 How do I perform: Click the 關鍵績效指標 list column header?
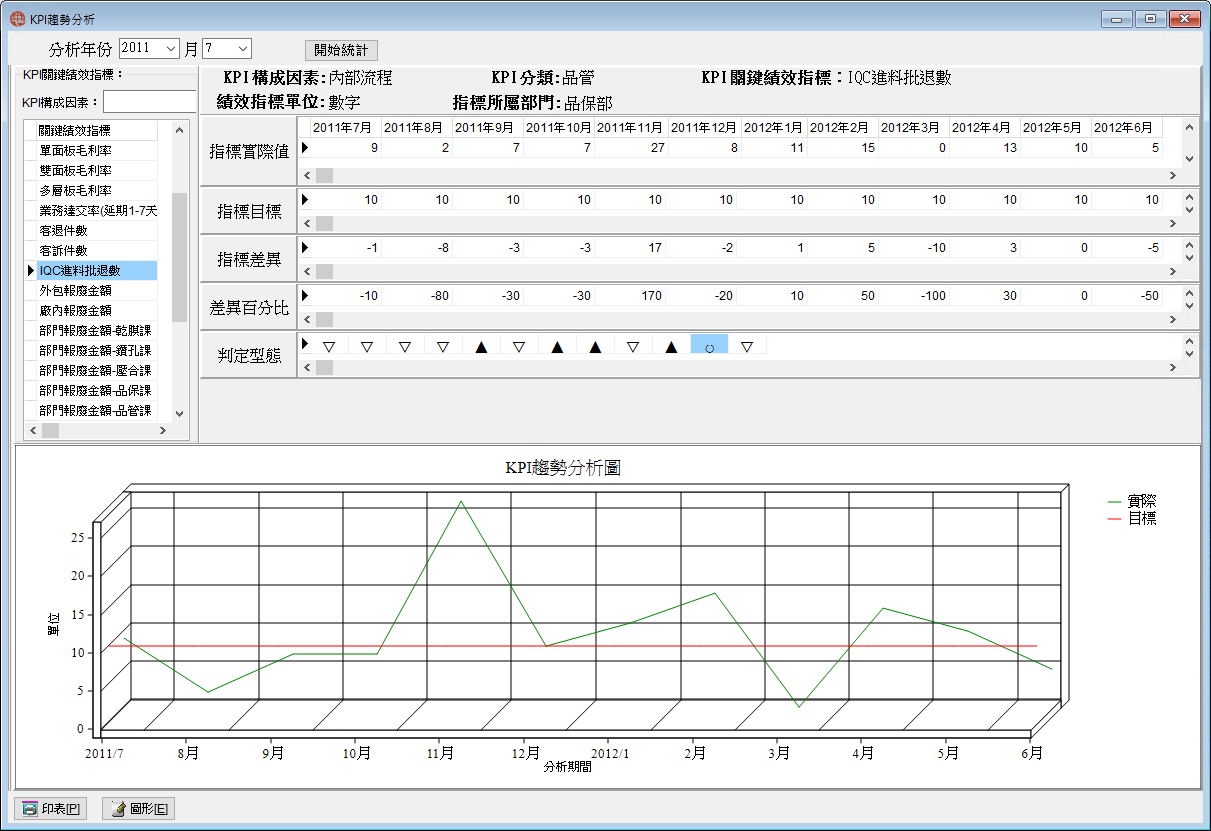tap(97, 130)
